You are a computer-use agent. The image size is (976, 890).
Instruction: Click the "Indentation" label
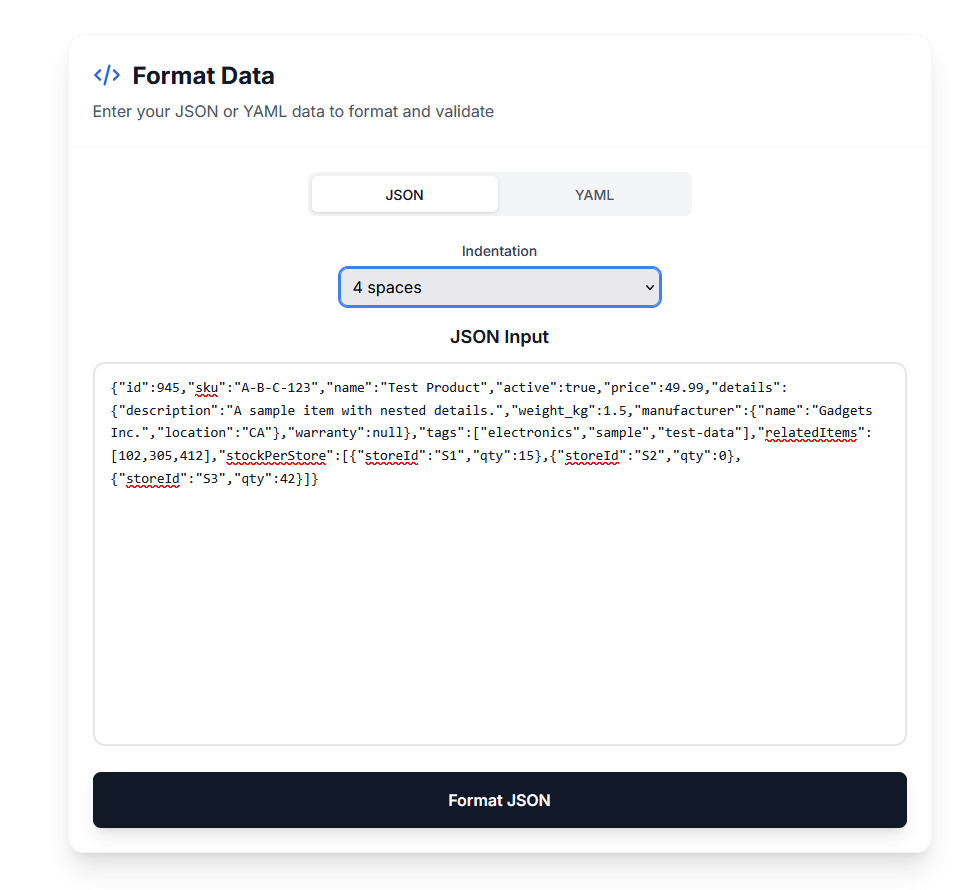pyautogui.click(x=499, y=251)
